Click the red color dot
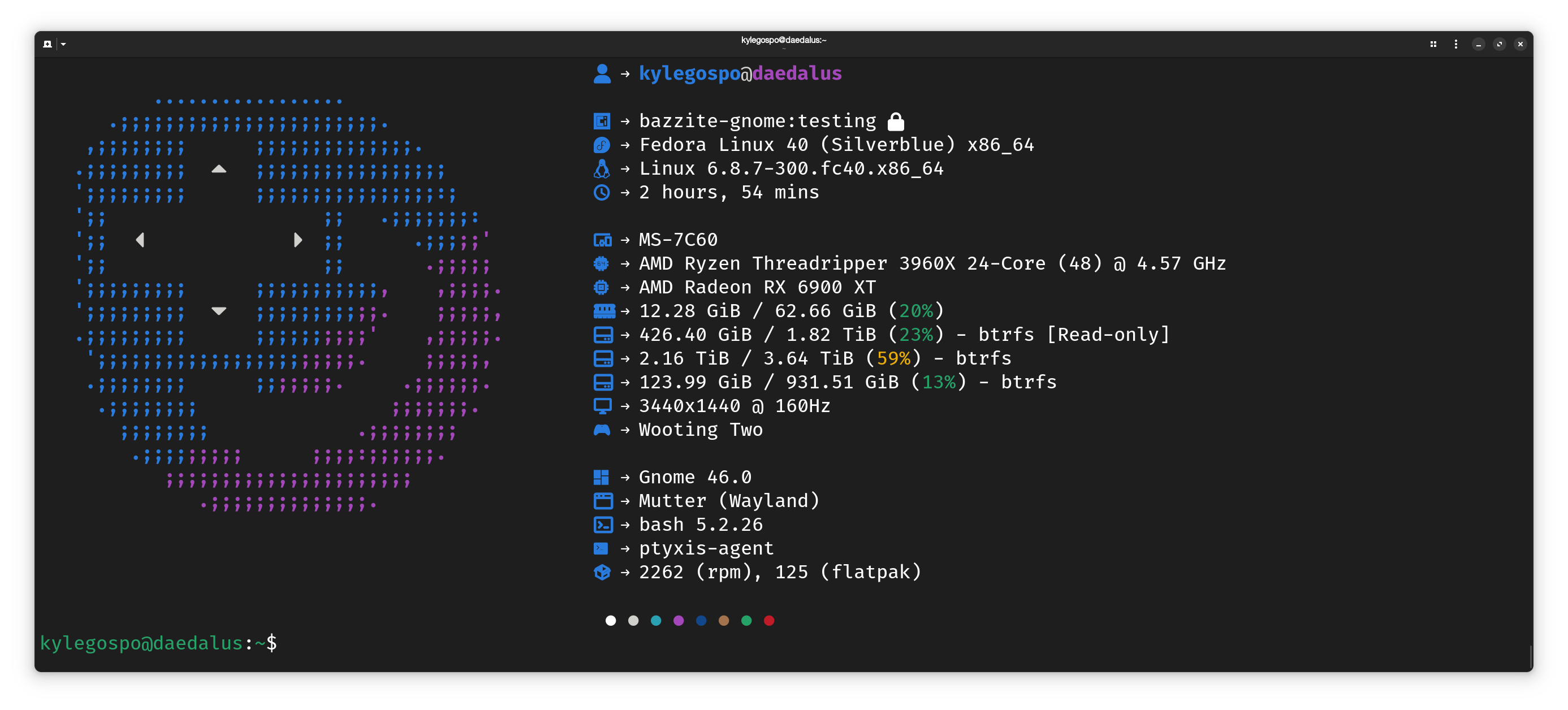The width and height of the screenshot is (1568, 710). click(x=769, y=621)
